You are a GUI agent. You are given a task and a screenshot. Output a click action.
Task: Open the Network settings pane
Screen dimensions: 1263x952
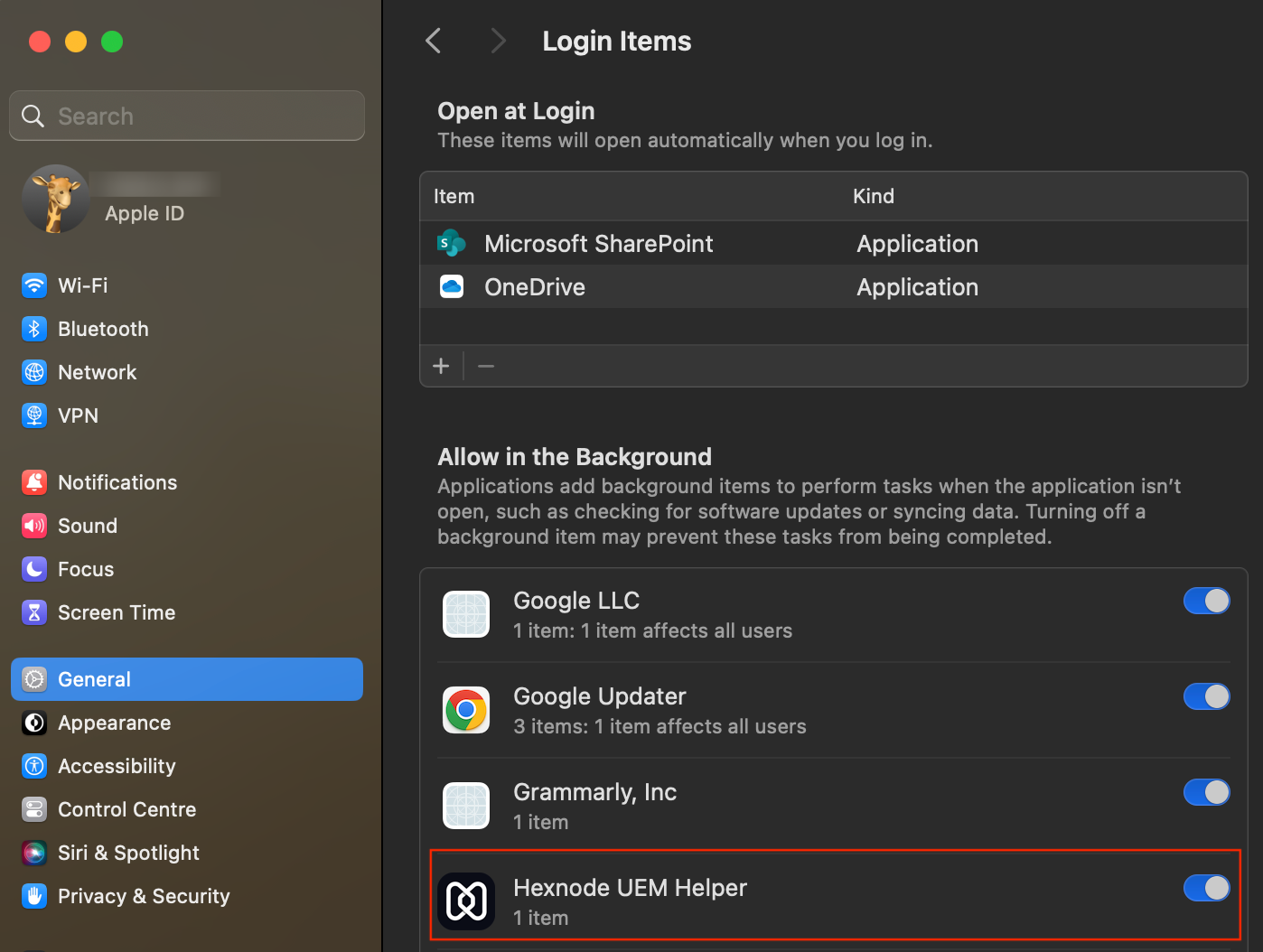click(187, 372)
